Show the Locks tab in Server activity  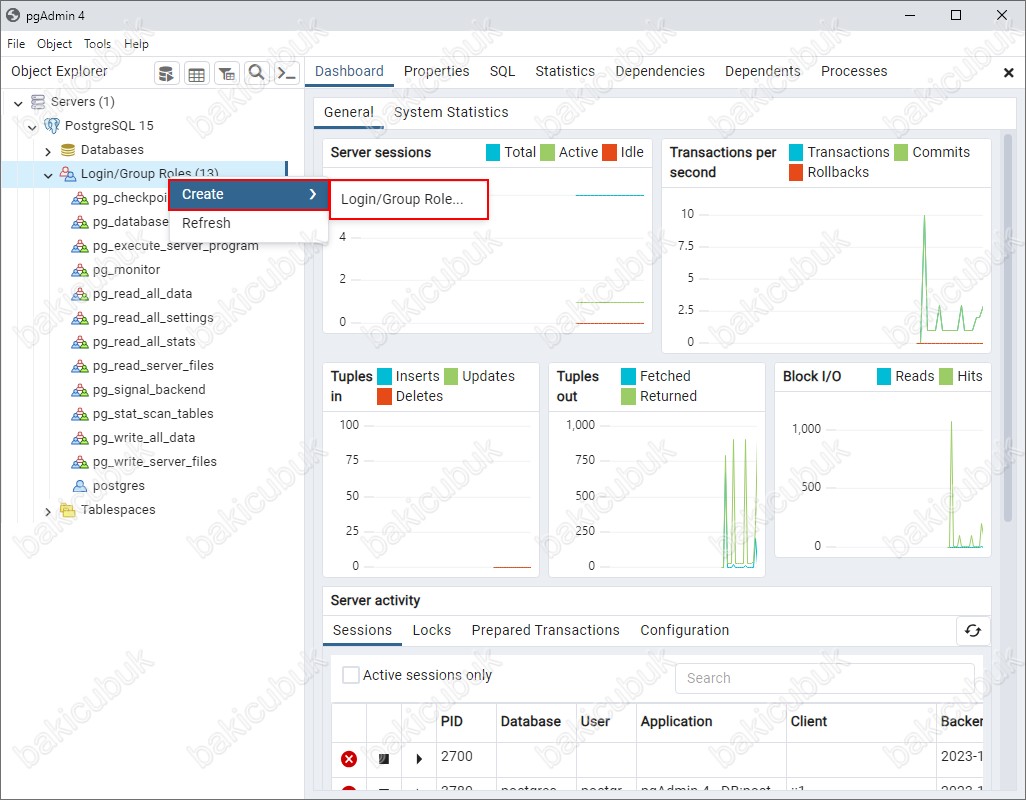click(x=432, y=630)
